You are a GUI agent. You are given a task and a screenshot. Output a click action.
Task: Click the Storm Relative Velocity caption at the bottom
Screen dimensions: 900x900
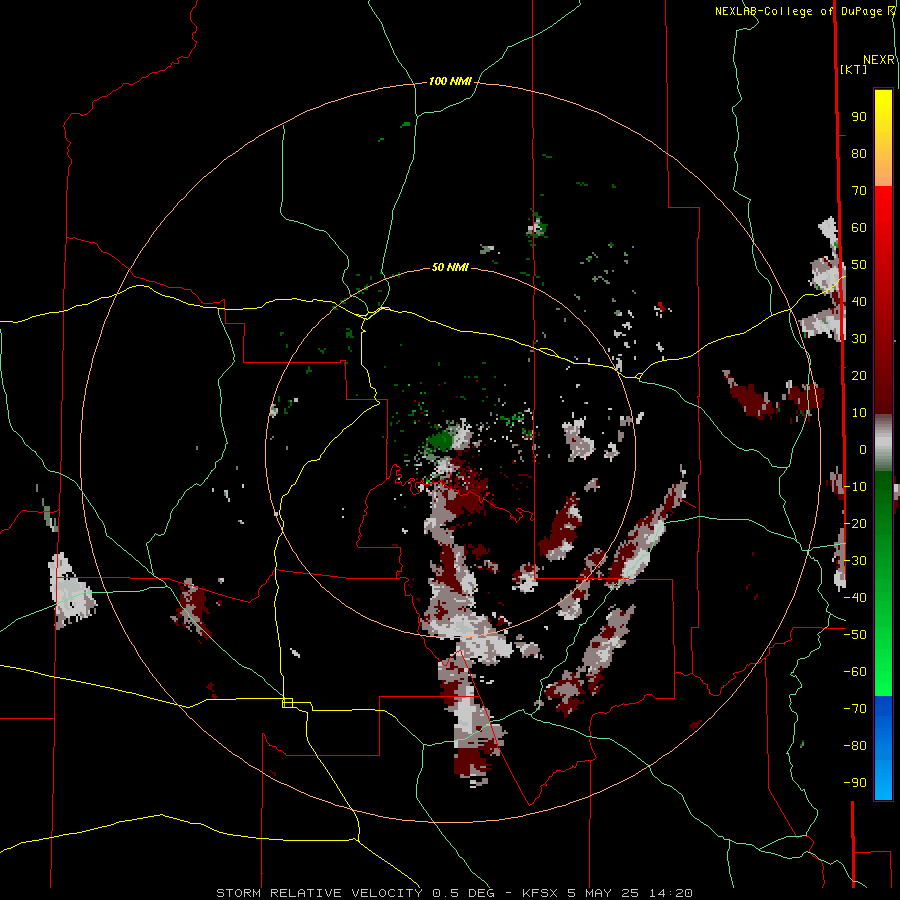454,893
